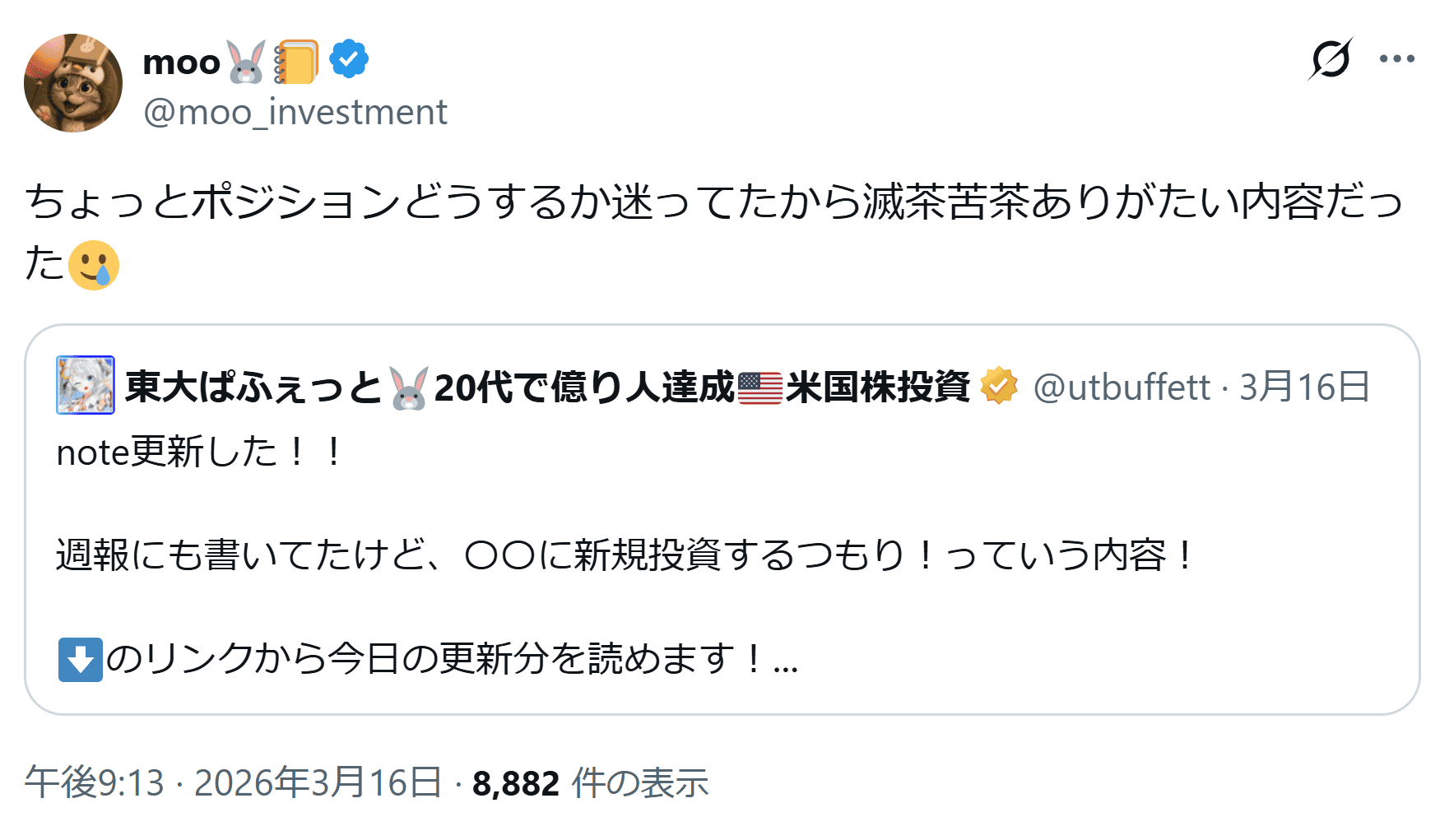
Task: Click the blue down-arrow emoji in quote
Action: 81,659
